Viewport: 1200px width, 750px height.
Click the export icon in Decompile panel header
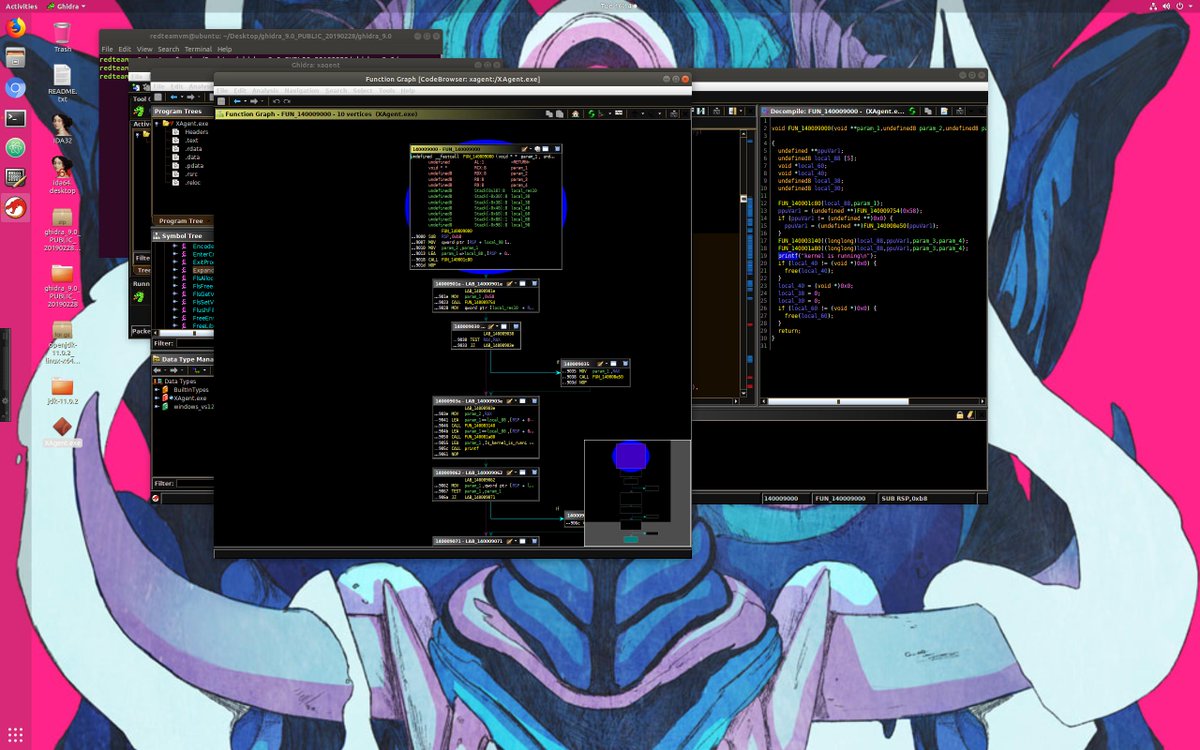click(944, 111)
